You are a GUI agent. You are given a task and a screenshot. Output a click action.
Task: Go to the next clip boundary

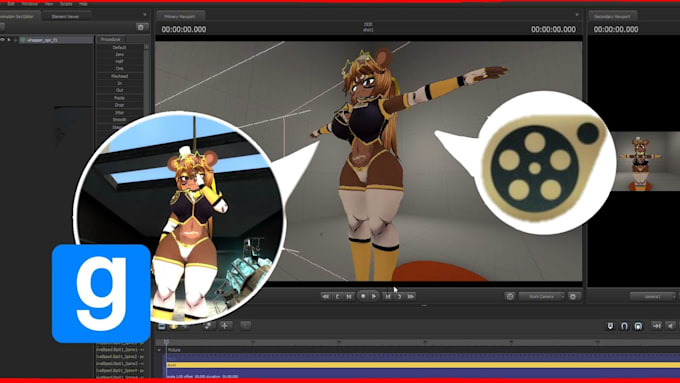click(x=399, y=297)
